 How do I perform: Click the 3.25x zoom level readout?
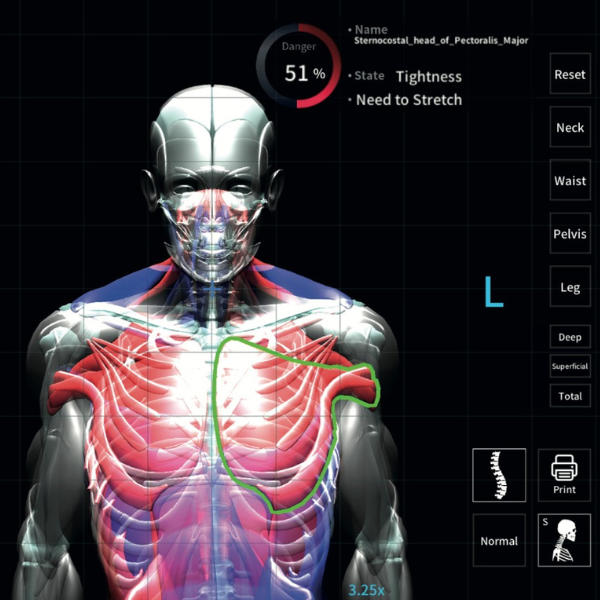coord(366,590)
